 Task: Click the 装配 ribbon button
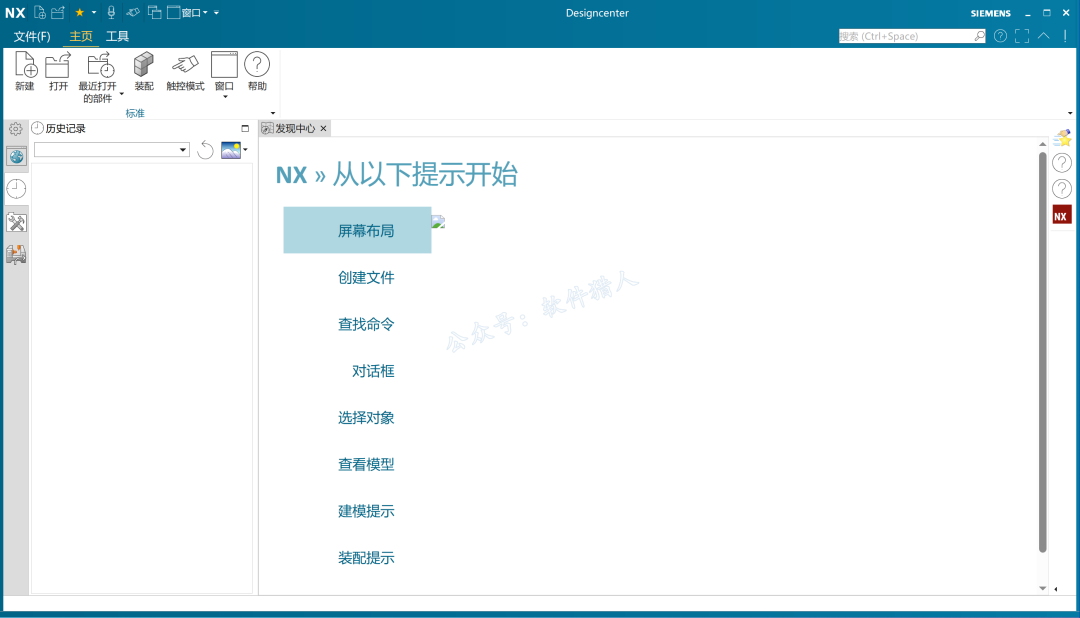[x=144, y=72]
